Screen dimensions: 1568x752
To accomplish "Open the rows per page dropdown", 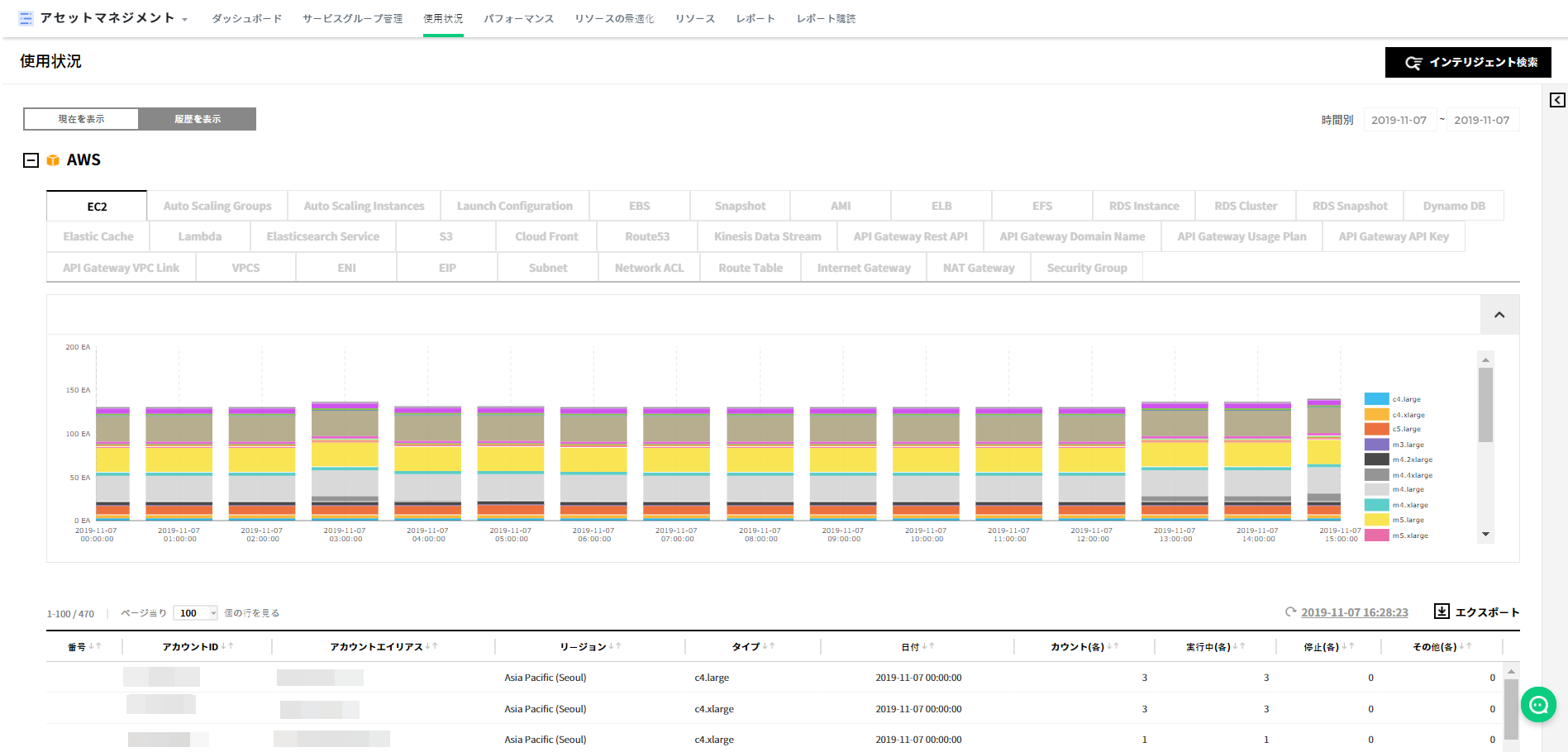I will (196, 613).
